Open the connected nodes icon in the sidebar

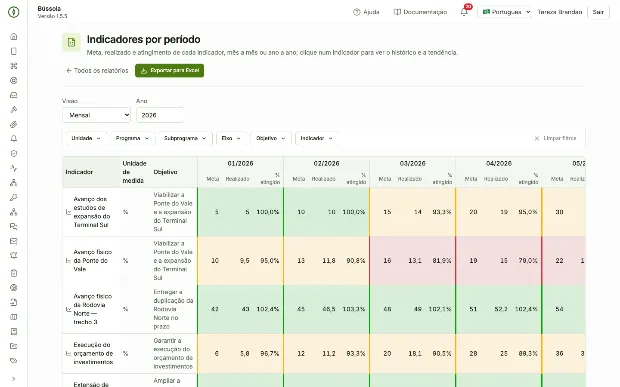(x=13, y=212)
